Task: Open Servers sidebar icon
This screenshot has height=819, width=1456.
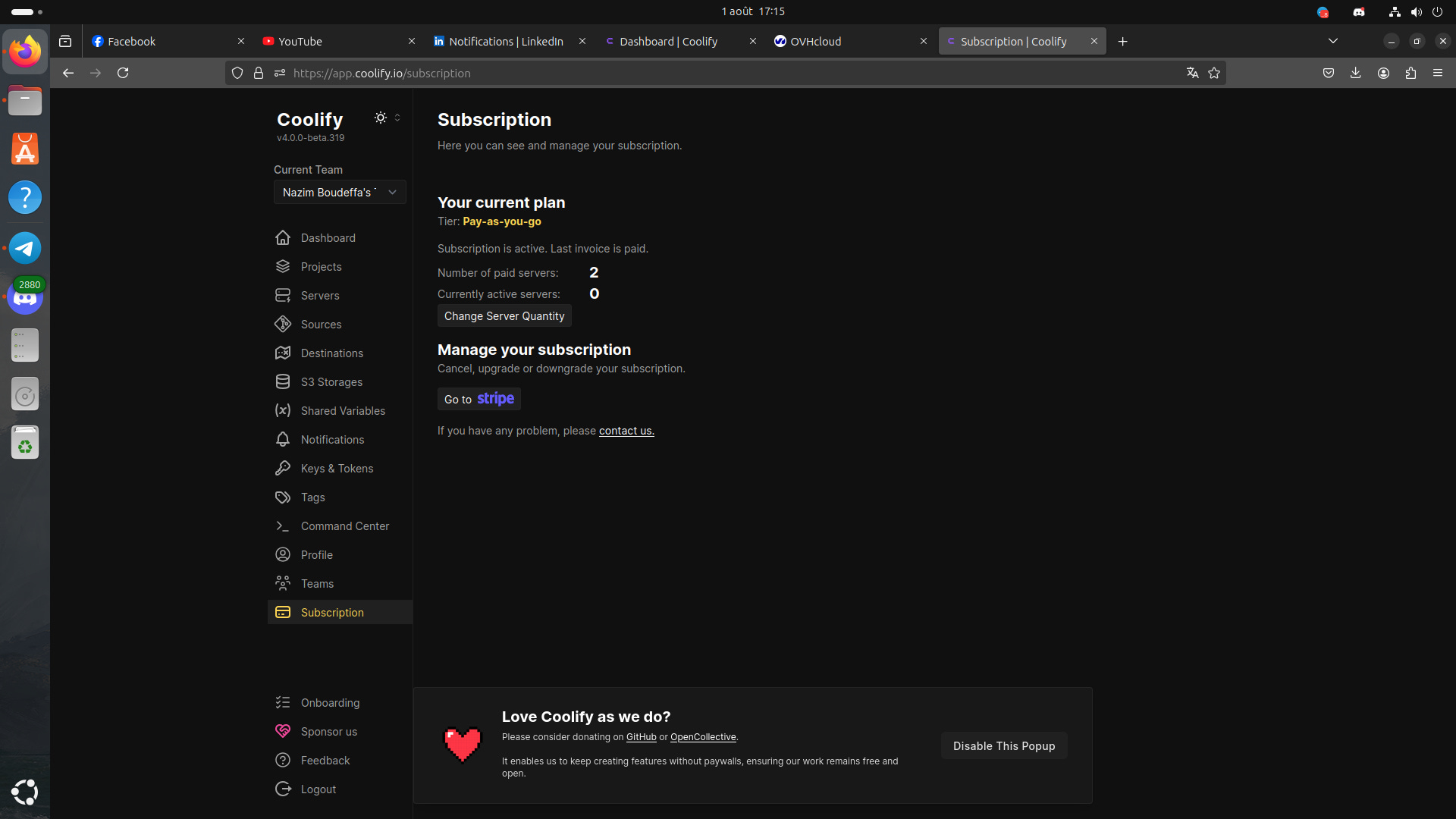Action: click(283, 296)
